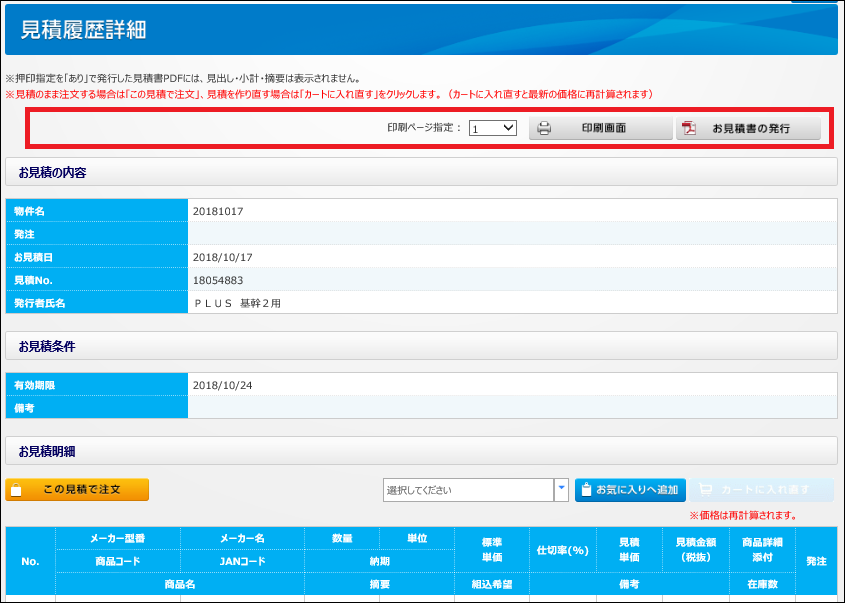Click the shopping bag icon on この見積で注文
845x603 pixels.
click(17, 490)
